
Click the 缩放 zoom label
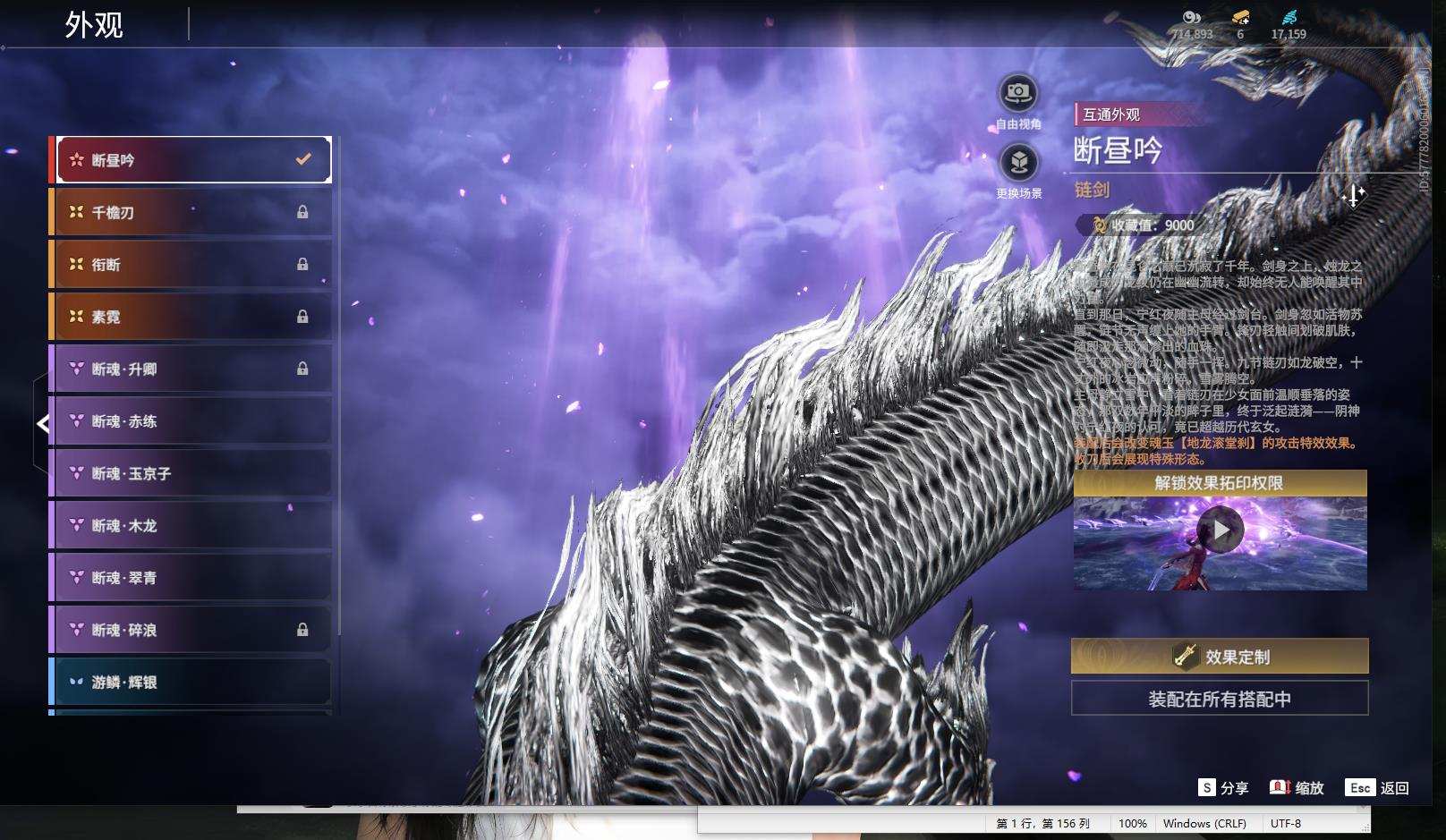1310,788
